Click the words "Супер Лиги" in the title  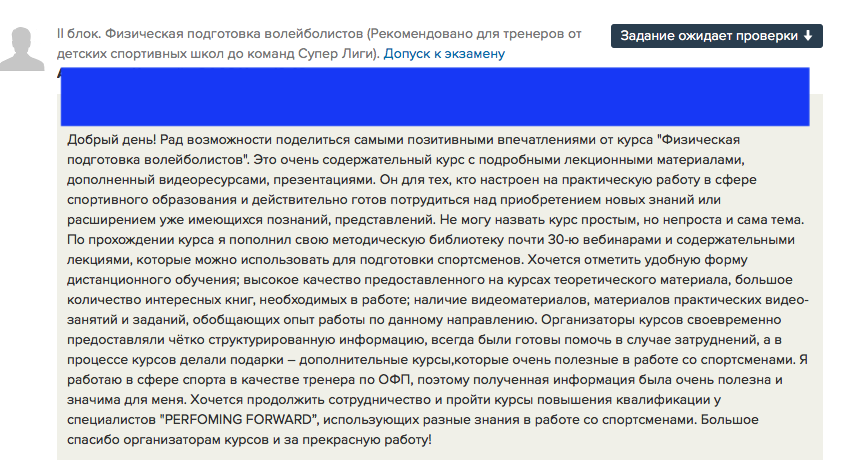tap(340, 53)
